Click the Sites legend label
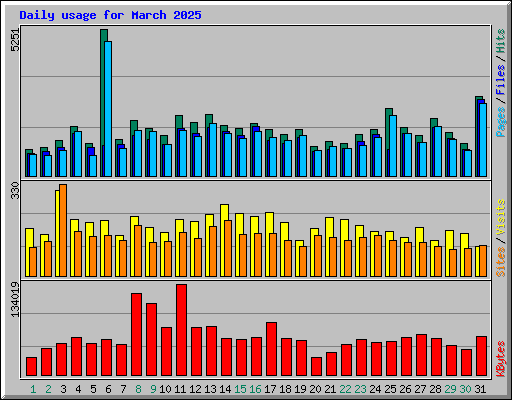This screenshot has height=400, width=512. tap(501, 262)
